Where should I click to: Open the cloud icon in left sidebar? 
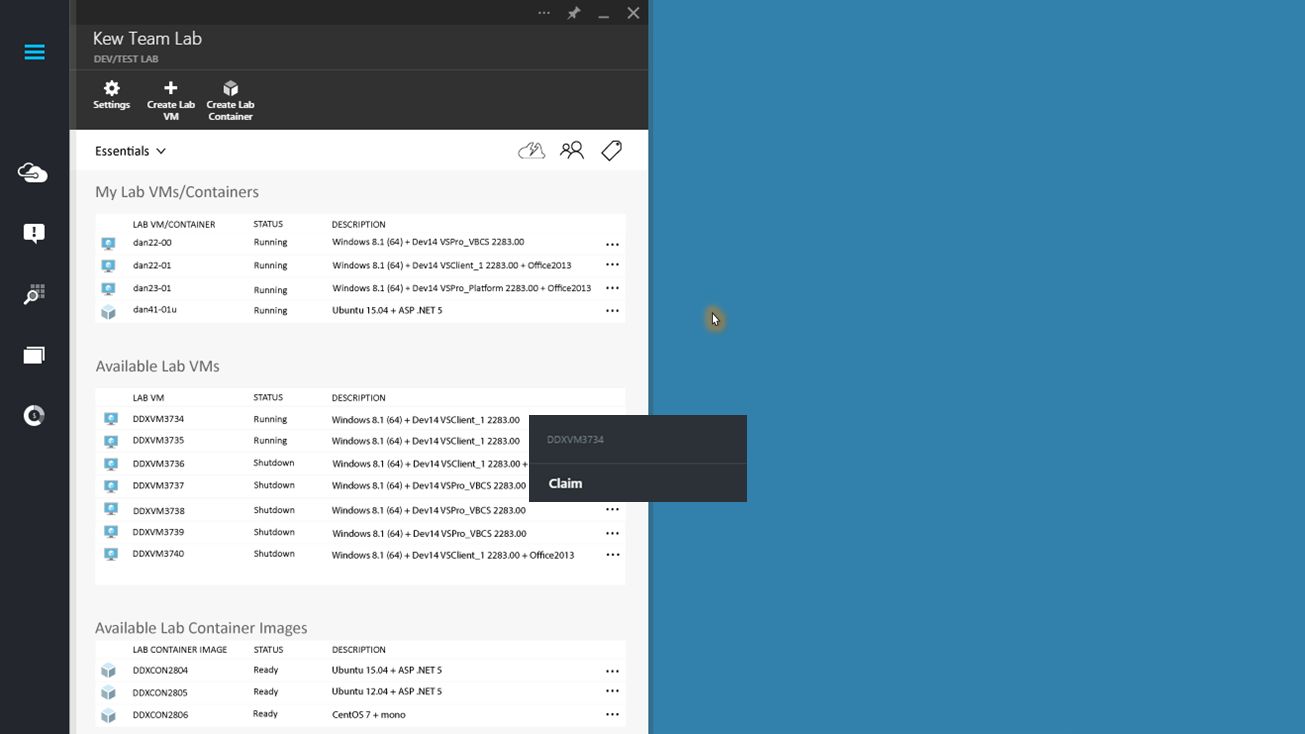tap(33, 173)
